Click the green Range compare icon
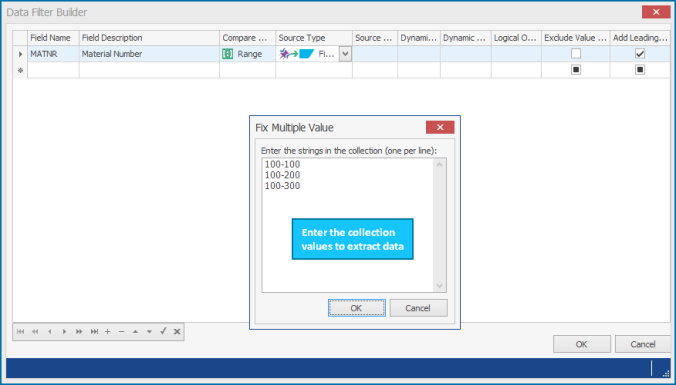This screenshot has height=385, width=676. click(x=228, y=54)
